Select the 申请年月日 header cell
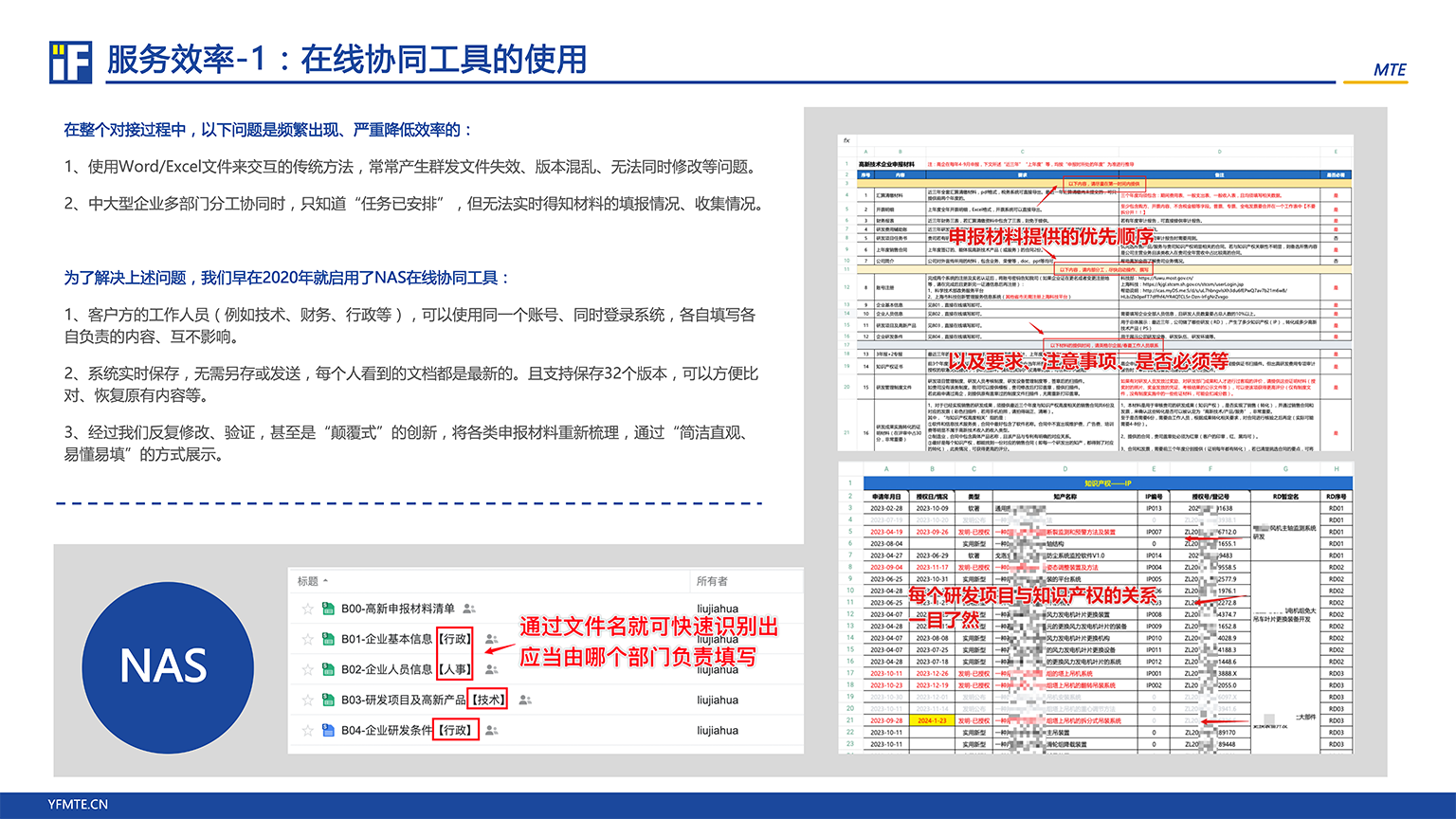The image size is (1456, 819). (886, 496)
